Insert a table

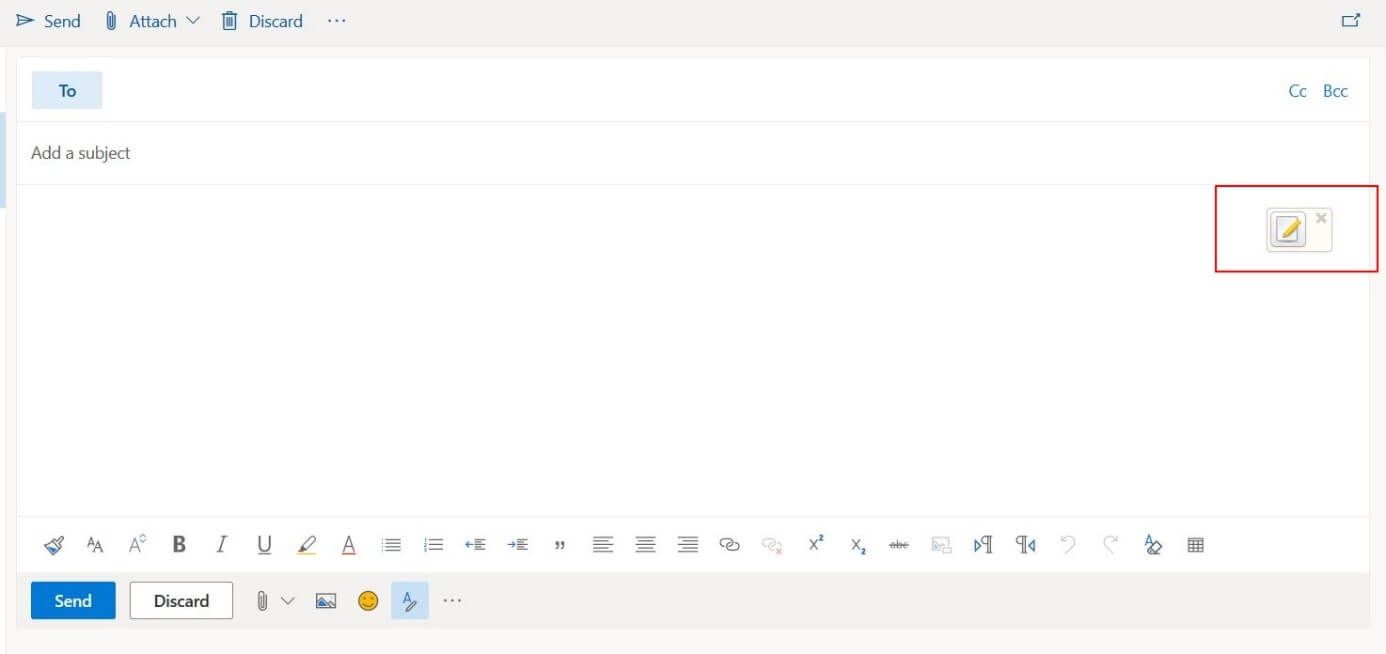[x=1195, y=545]
